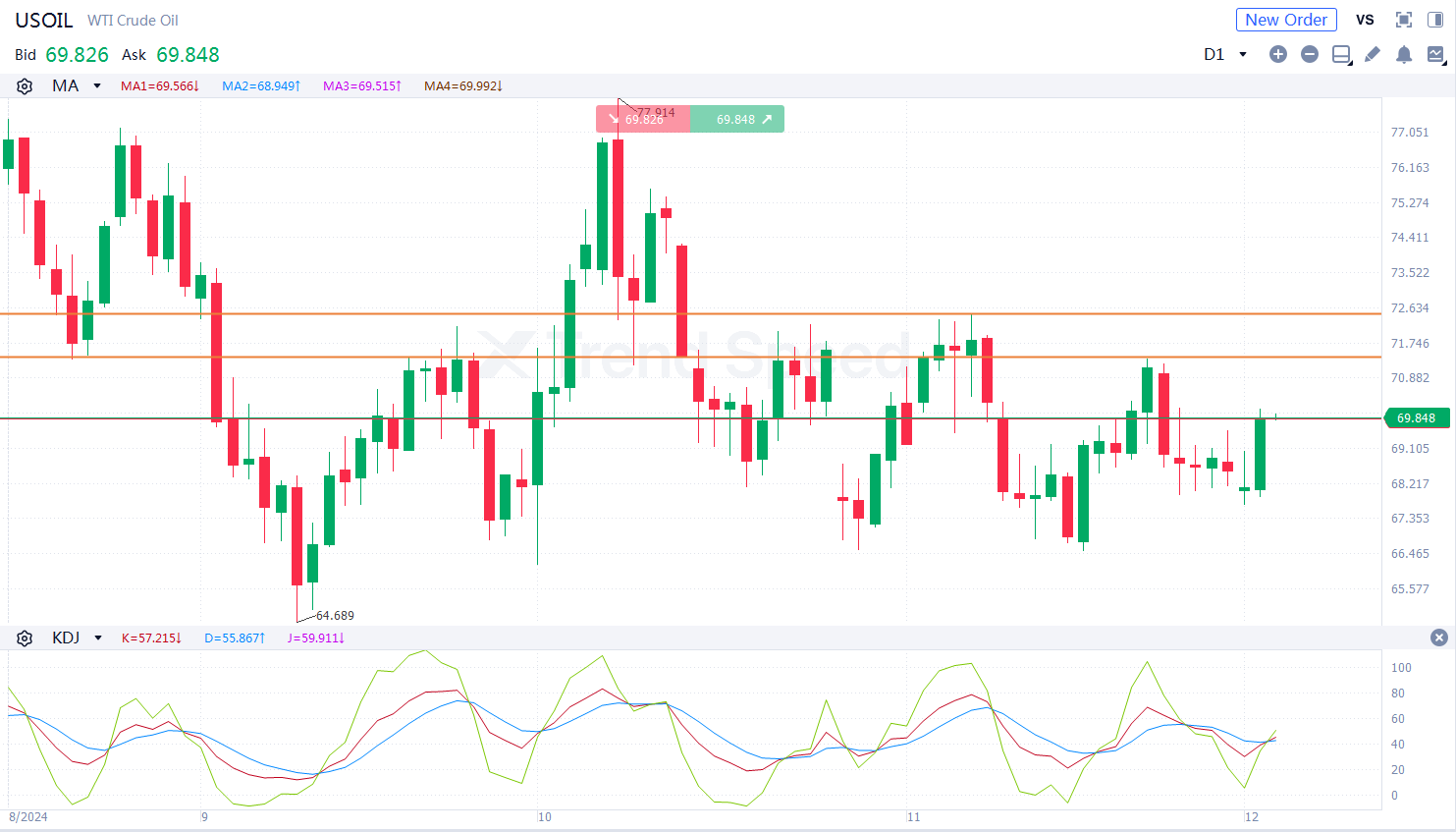Open the price alerts bell icon
This screenshot has width=1456, height=832.
[1404, 55]
